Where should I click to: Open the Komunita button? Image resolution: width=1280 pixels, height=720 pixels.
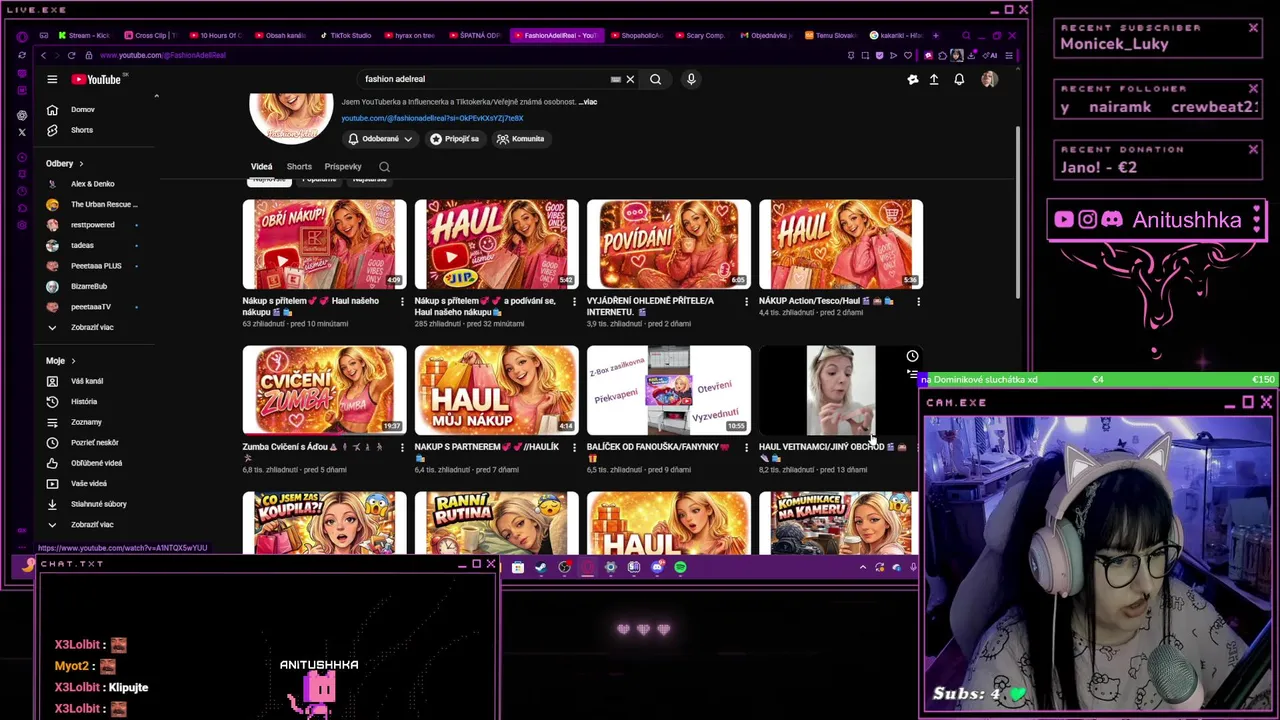point(520,139)
